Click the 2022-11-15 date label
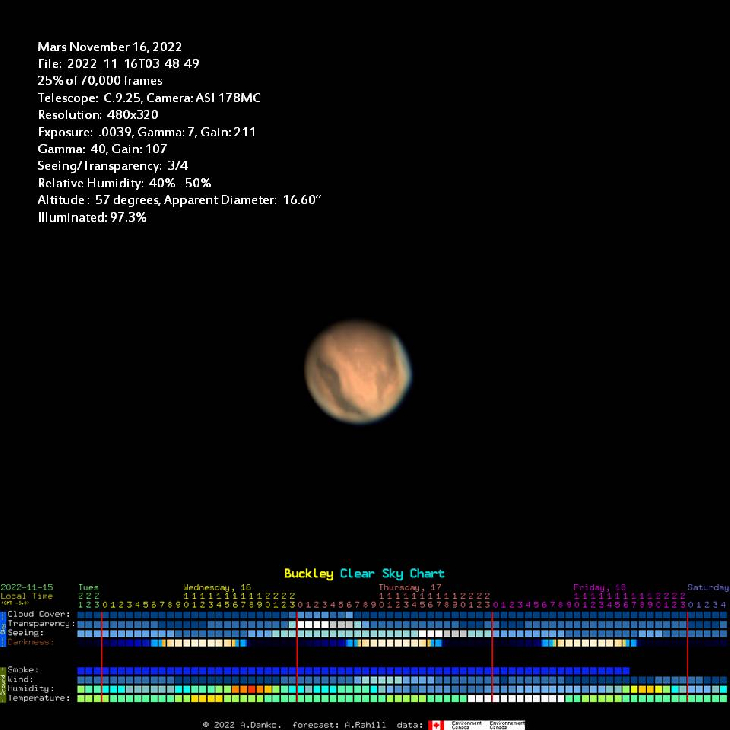Viewport: 730px width, 730px height. tap(28, 587)
